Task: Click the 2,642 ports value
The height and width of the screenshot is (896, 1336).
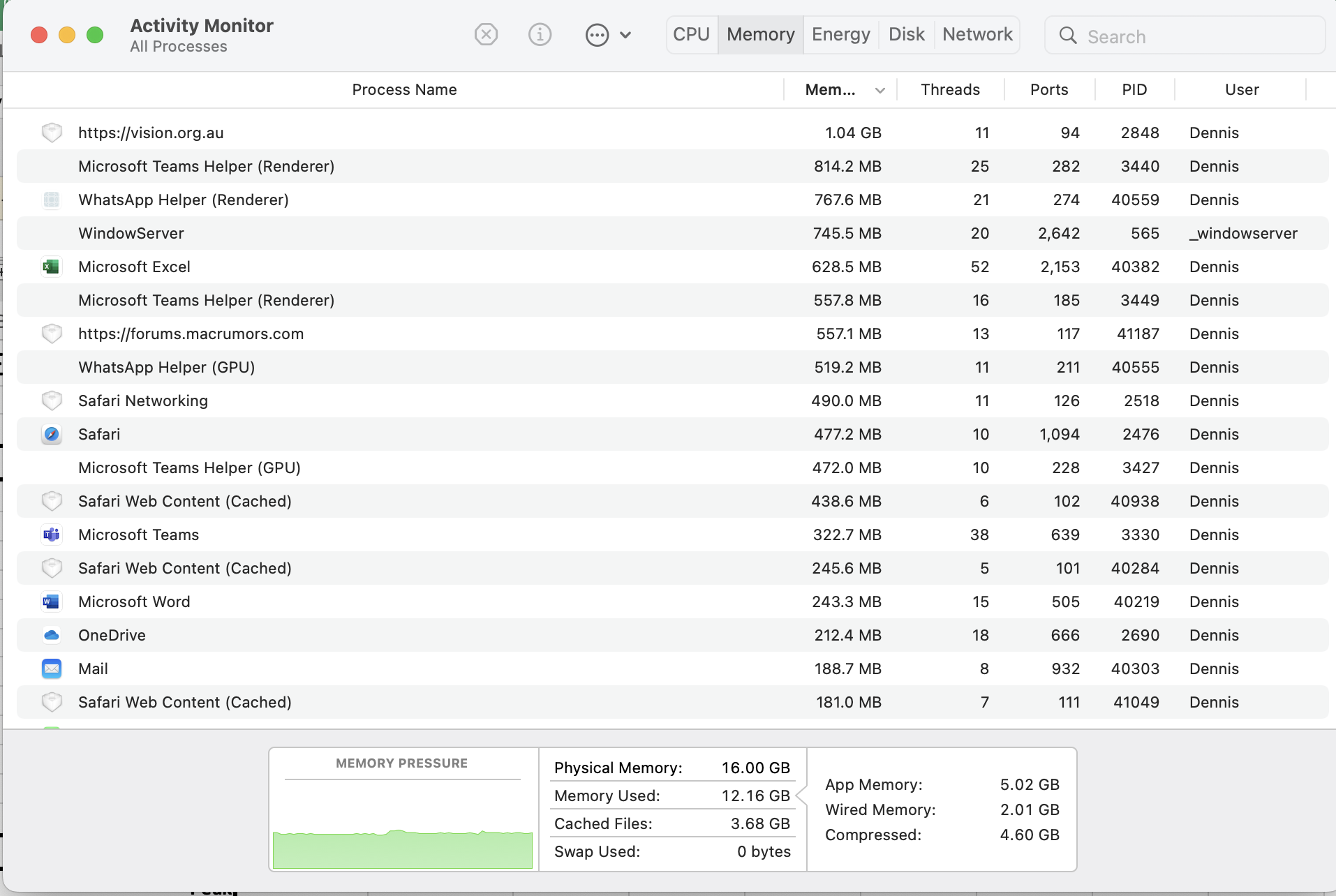Action: [x=1059, y=233]
